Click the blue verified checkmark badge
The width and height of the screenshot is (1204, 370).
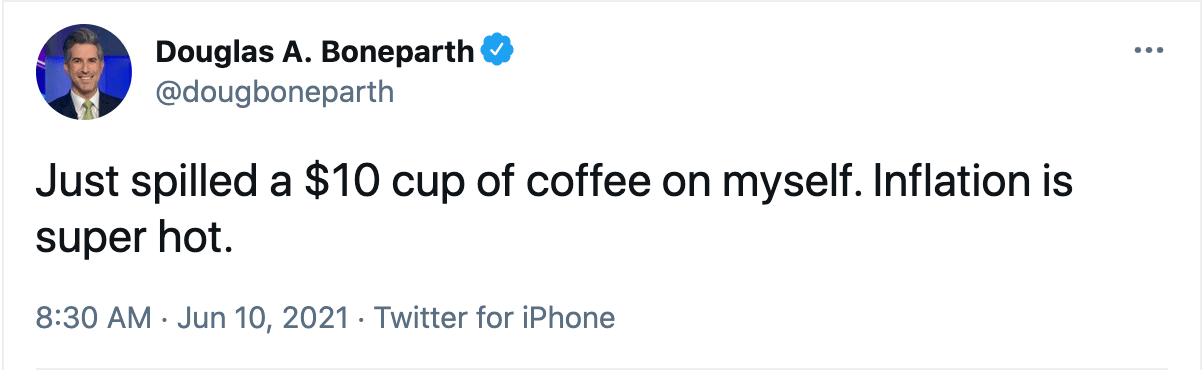(498, 51)
